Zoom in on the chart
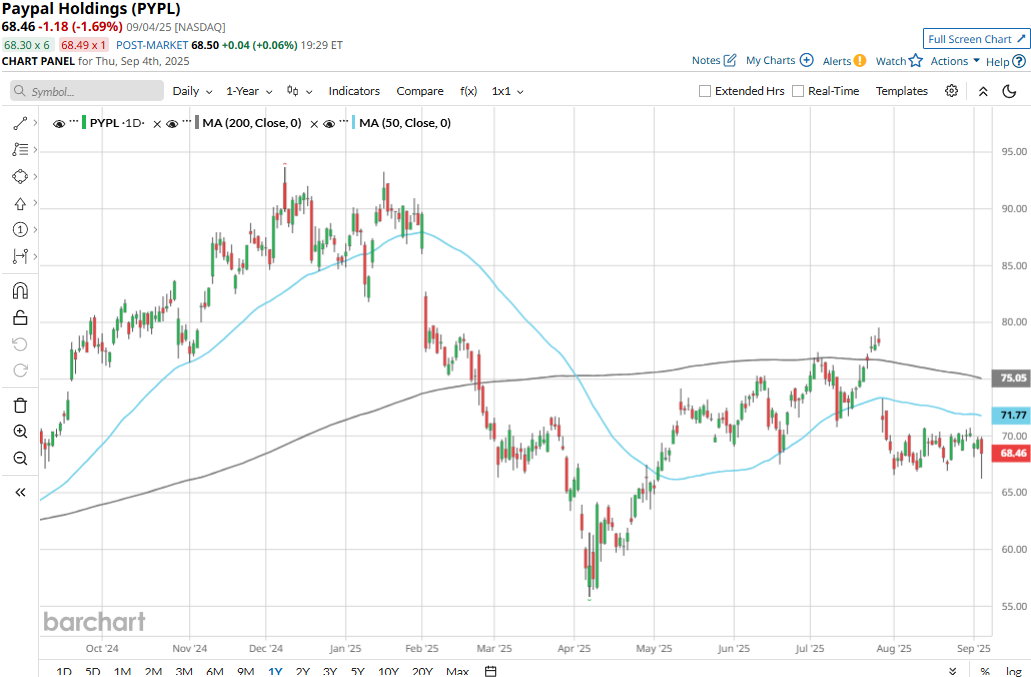This screenshot has height=677, width=1031. point(20,431)
